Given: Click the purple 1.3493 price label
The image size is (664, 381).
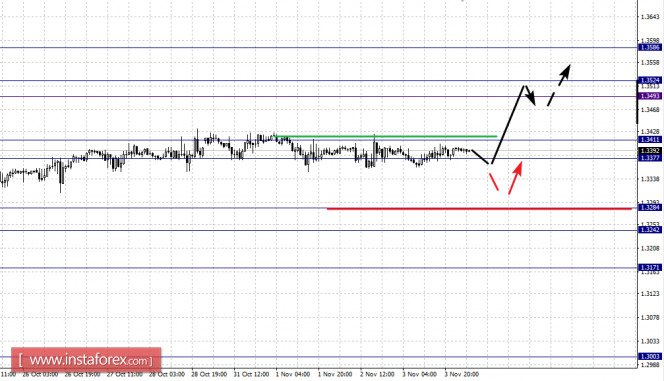Looking at the screenshot, I should (x=650, y=96).
